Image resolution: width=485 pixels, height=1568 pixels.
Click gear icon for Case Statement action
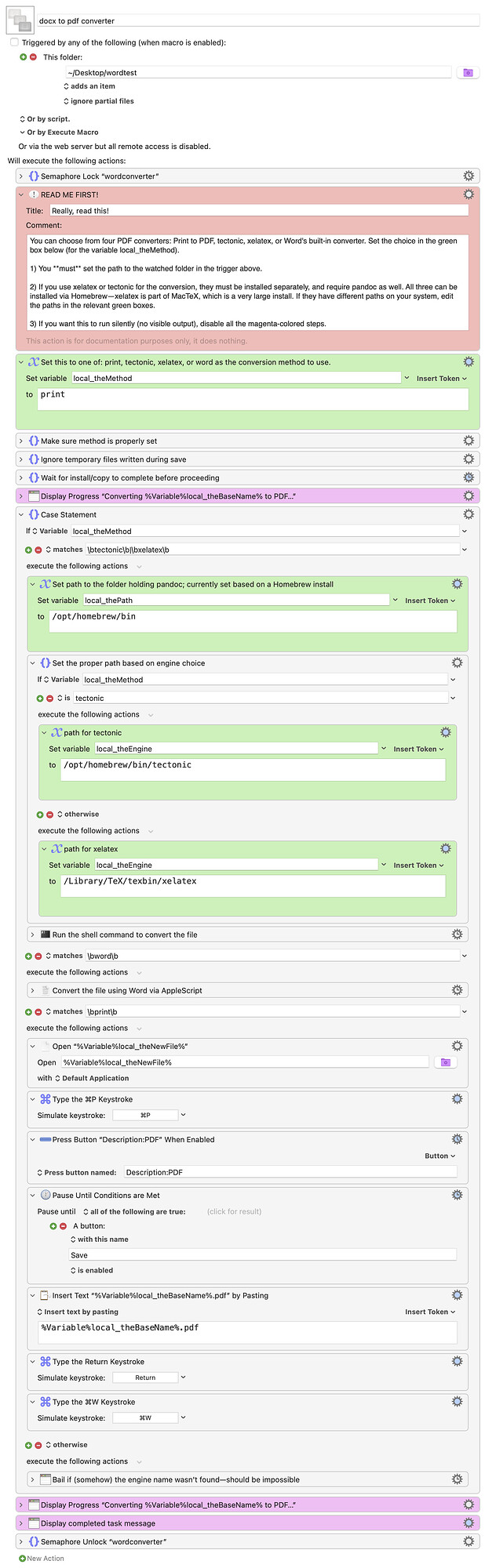click(x=469, y=514)
